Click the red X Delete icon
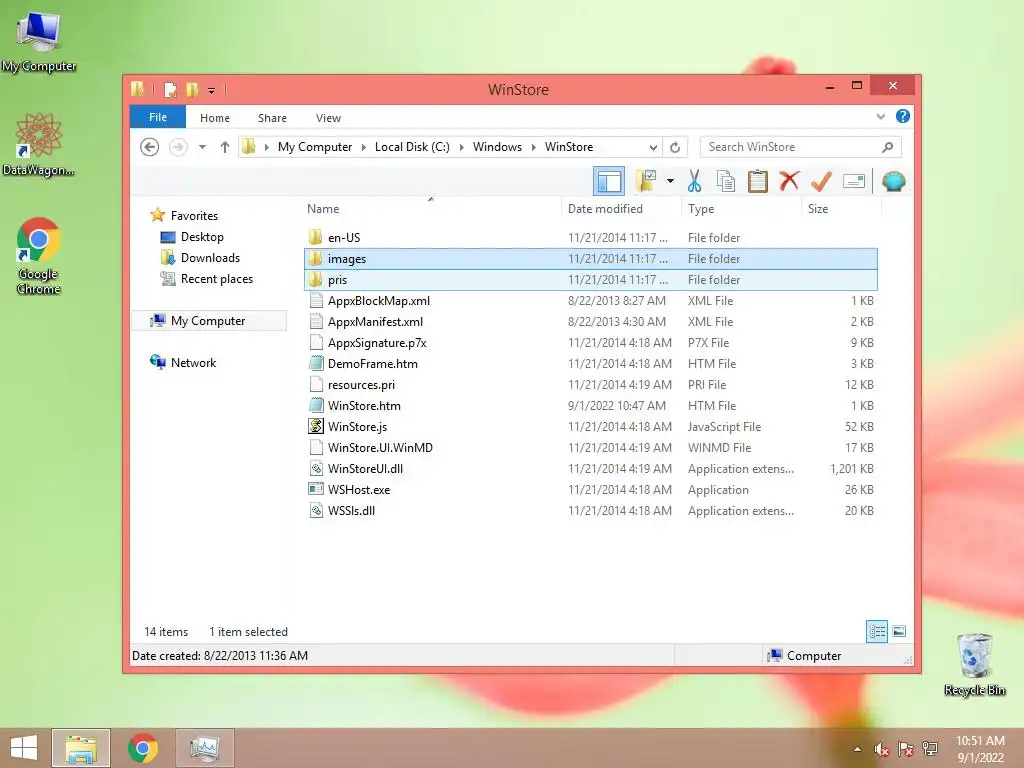Image resolution: width=1024 pixels, height=768 pixels. [789, 181]
